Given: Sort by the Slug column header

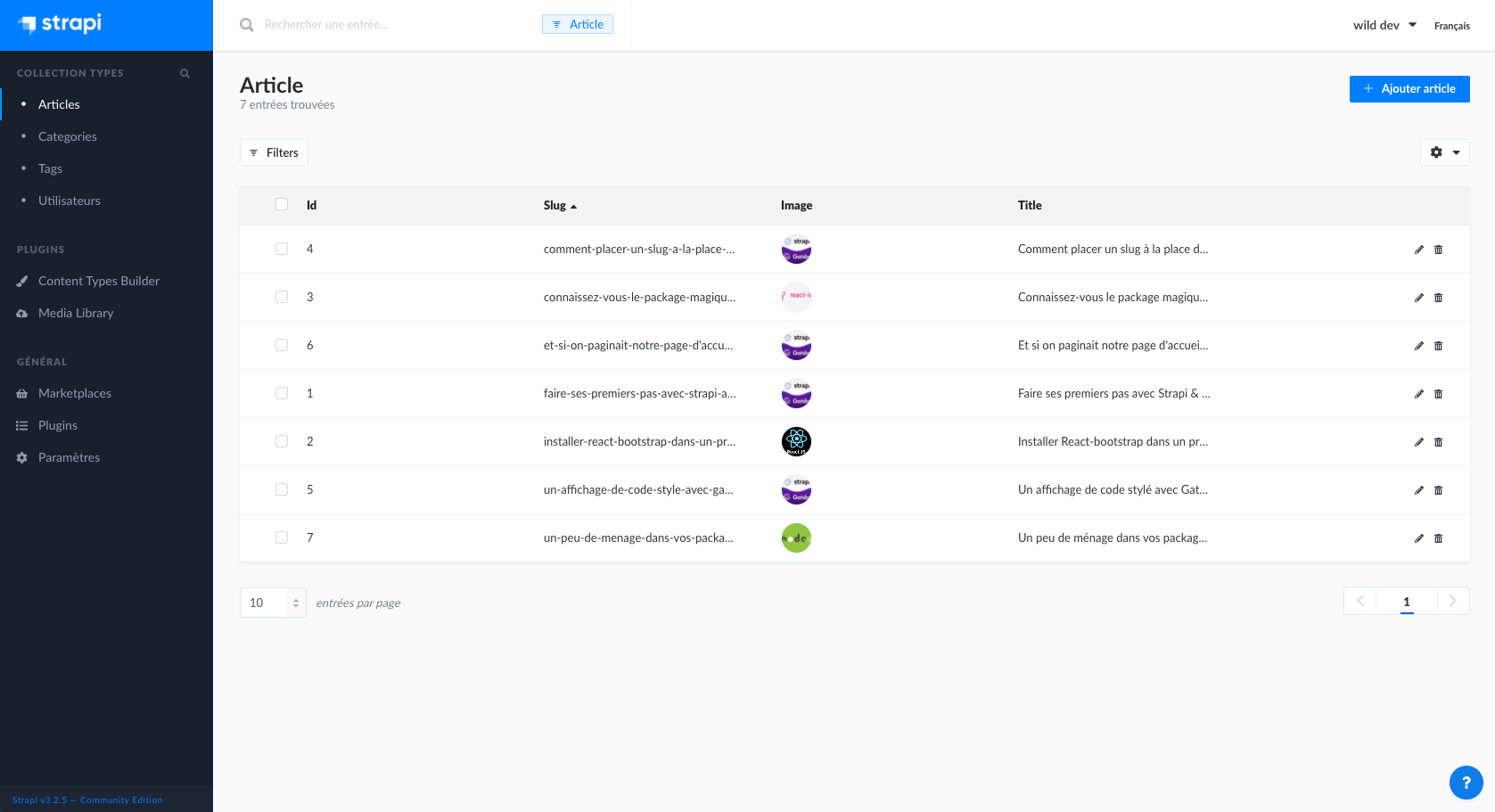Looking at the screenshot, I should pyautogui.click(x=560, y=205).
